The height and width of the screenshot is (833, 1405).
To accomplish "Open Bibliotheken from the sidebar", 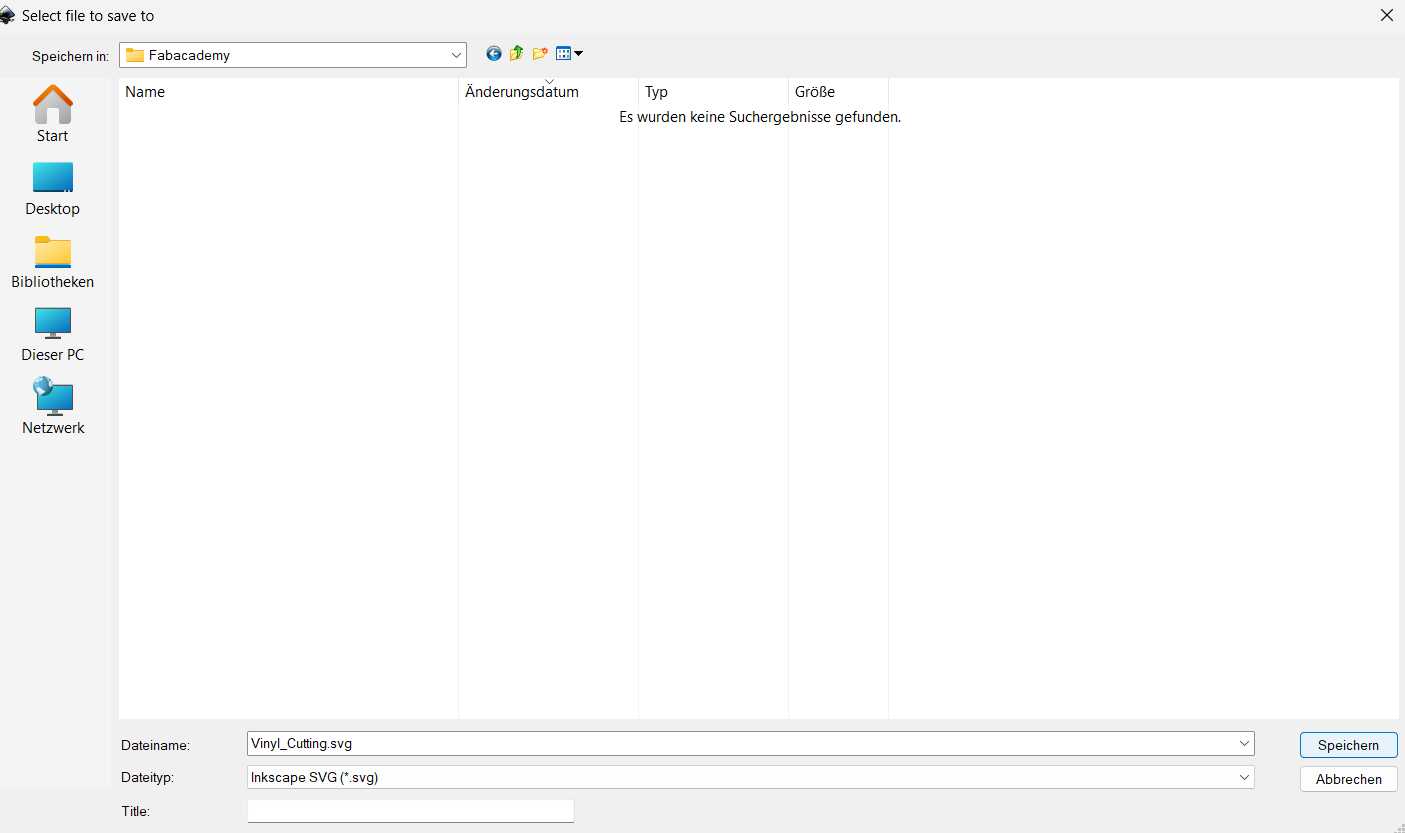I will pyautogui.click(x=52, y=258).
